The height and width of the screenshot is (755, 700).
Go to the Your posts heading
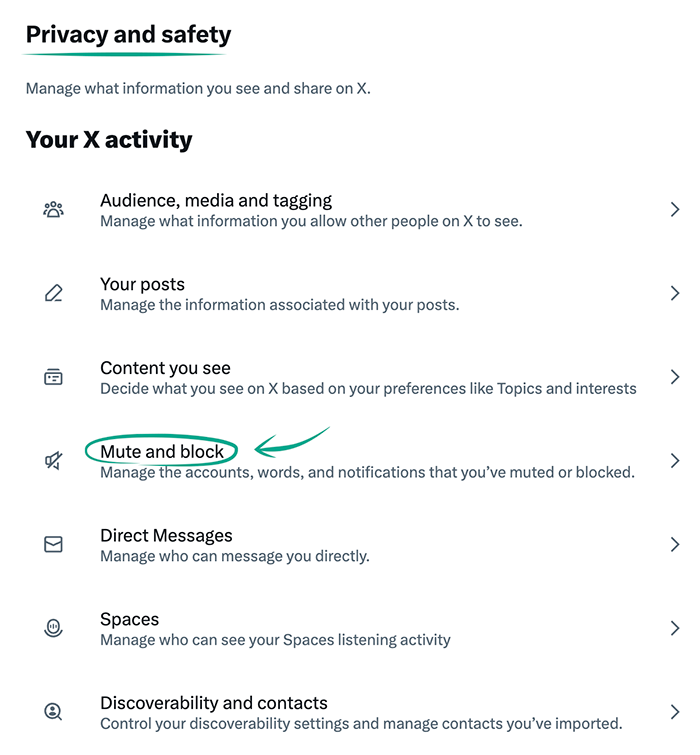142,284
